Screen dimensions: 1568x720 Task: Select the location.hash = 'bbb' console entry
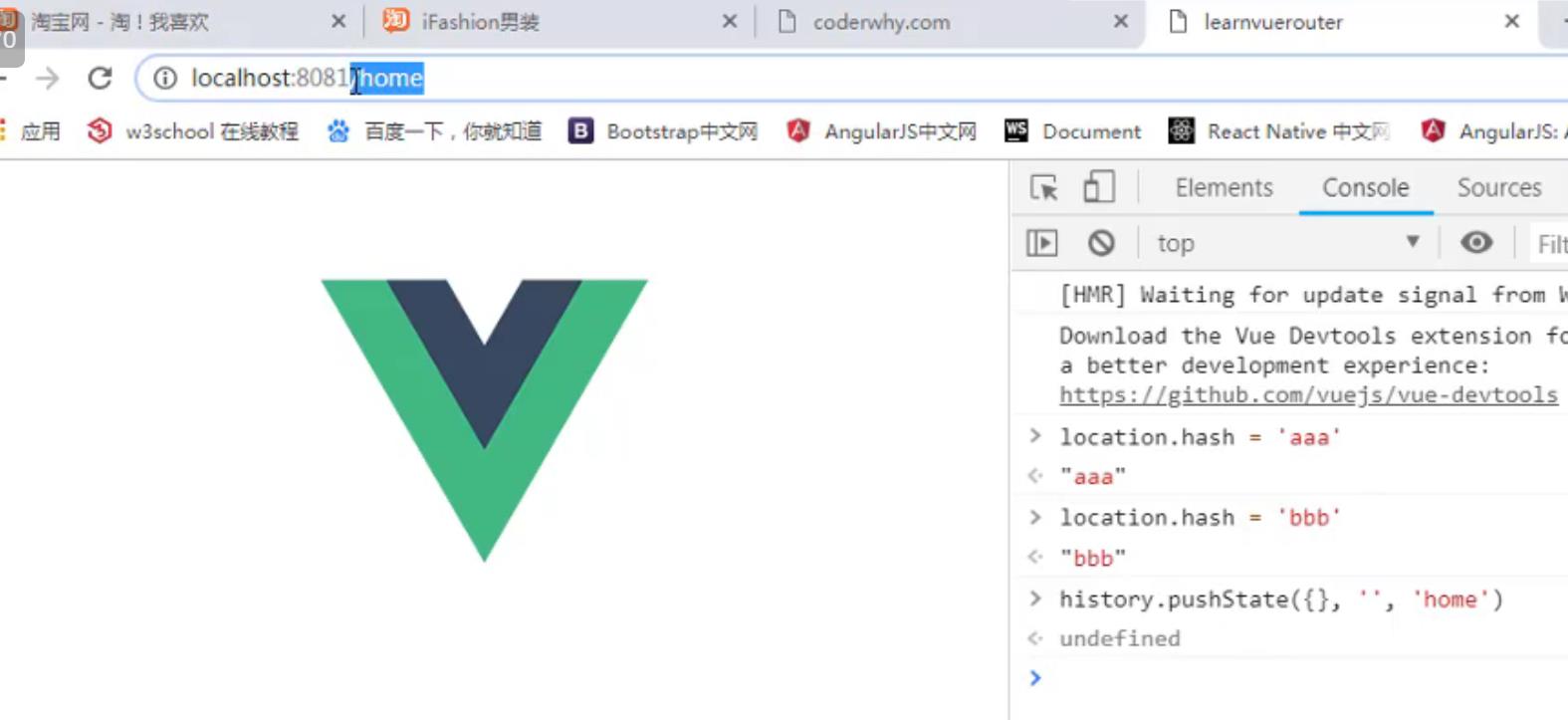pyautogui.click(x=1200, y=517)
